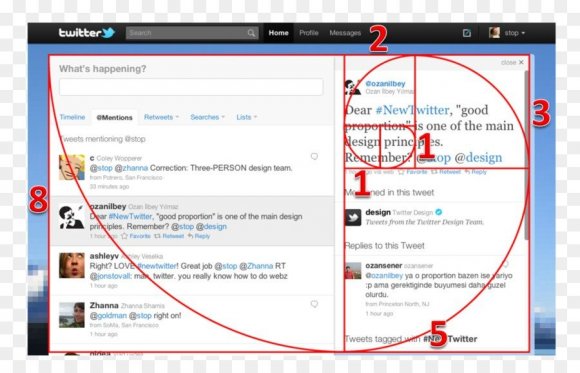Open the compose new tweet icon
Image resolution: width=580 pixels, height=373 pixels.
pyautogui.click(x=467, y=33)
